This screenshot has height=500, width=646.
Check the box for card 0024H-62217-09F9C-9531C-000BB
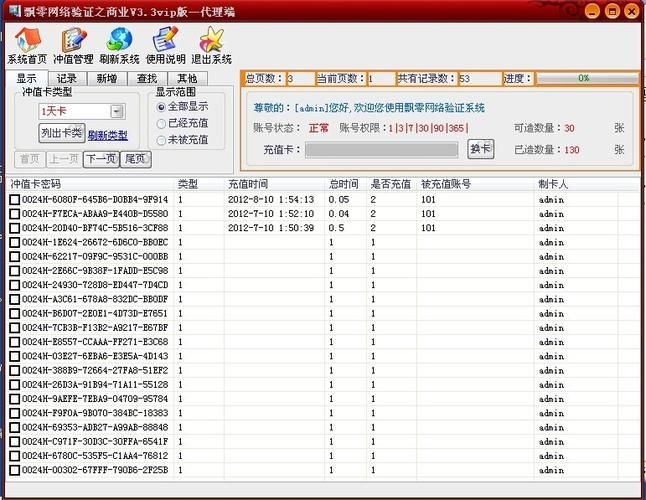[x=15, y=257]
